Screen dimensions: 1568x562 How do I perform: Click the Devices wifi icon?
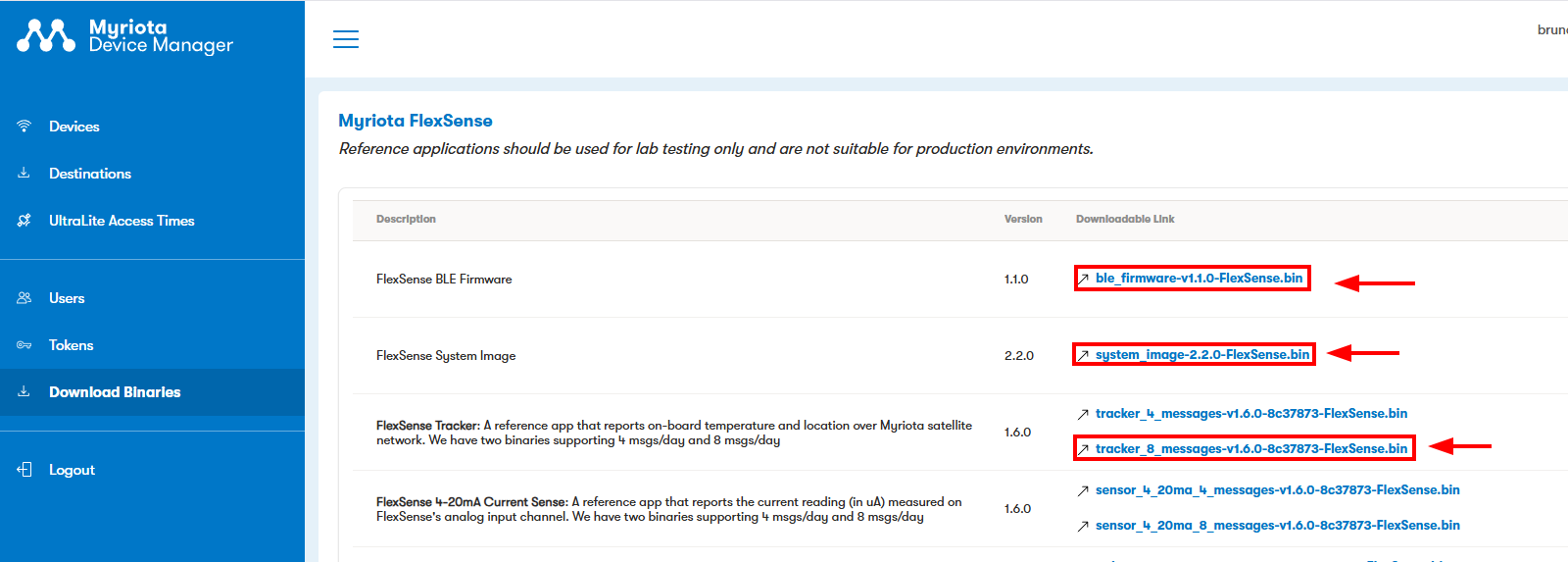pyautogui.click(x=24, y=126)
